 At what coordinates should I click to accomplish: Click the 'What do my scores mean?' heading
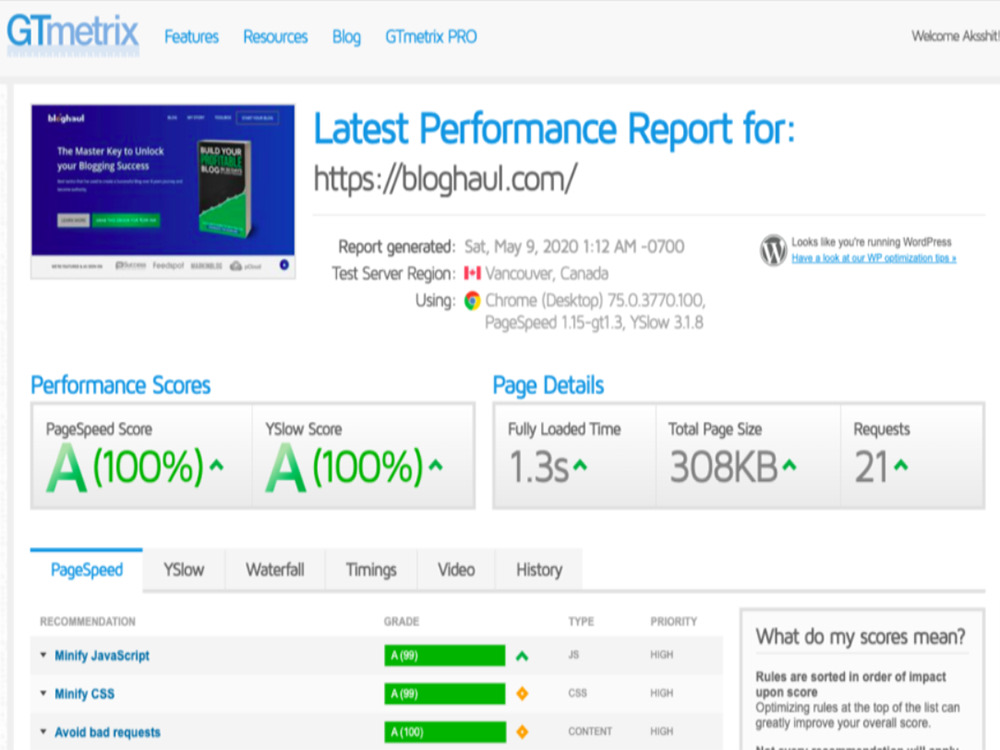pyautogui.click(x=861, y=636)
